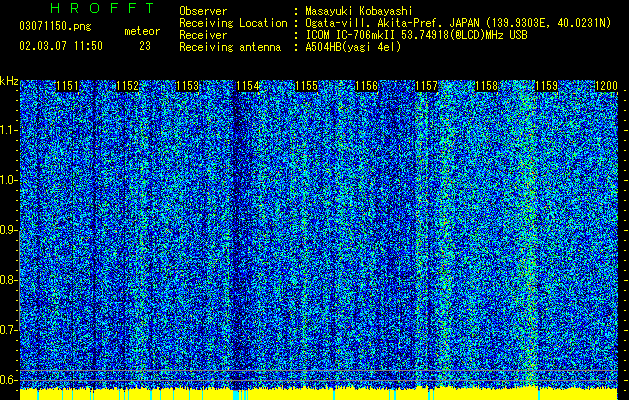
Task: Click the 1.0 frequency axis label
Action: (8, 180)
